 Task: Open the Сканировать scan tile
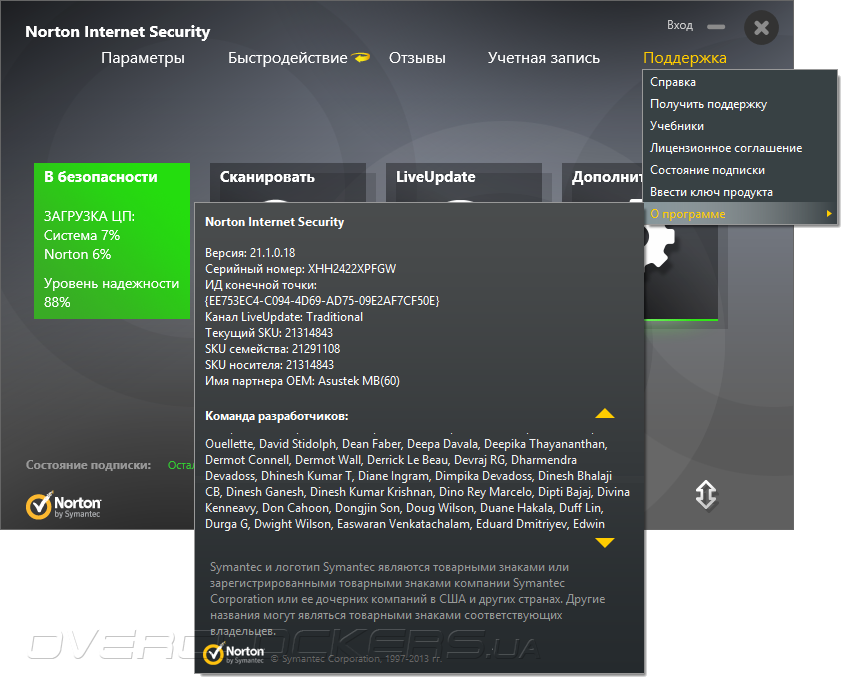[287, 182]
